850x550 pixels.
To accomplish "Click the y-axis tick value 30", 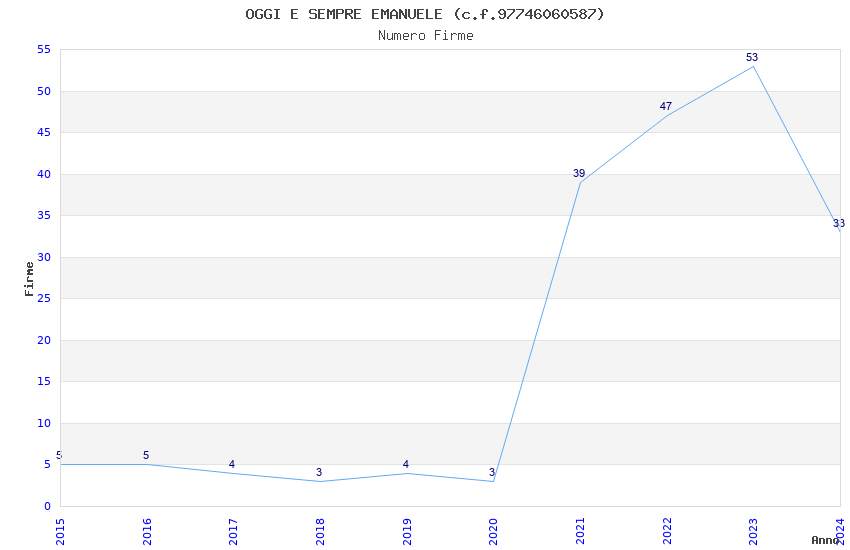I will coord(44,257).
